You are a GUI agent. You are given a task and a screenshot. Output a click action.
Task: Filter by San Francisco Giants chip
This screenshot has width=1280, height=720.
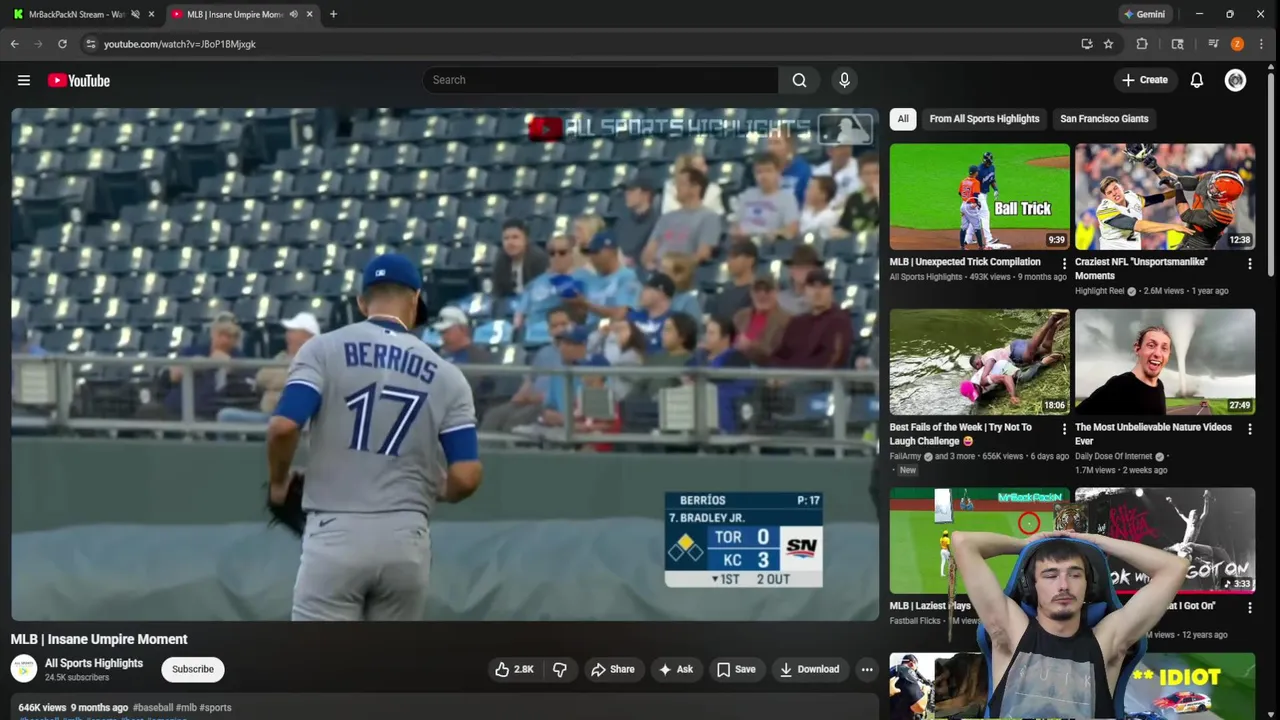[x=1104, y=118]
